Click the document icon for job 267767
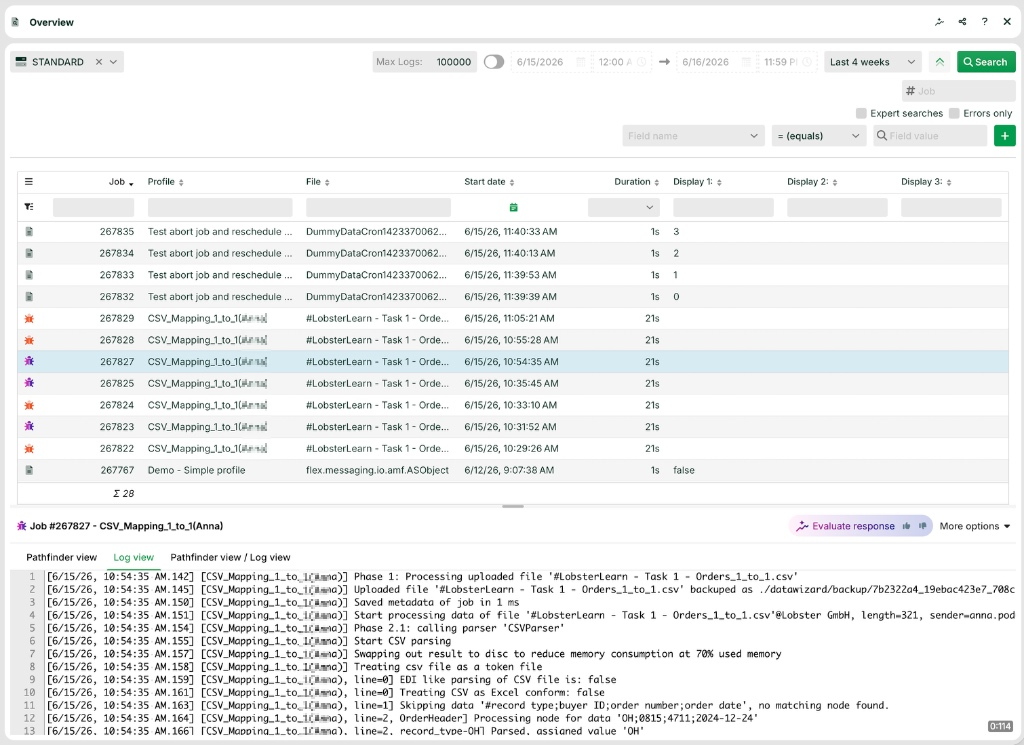 tap(29, 470)
